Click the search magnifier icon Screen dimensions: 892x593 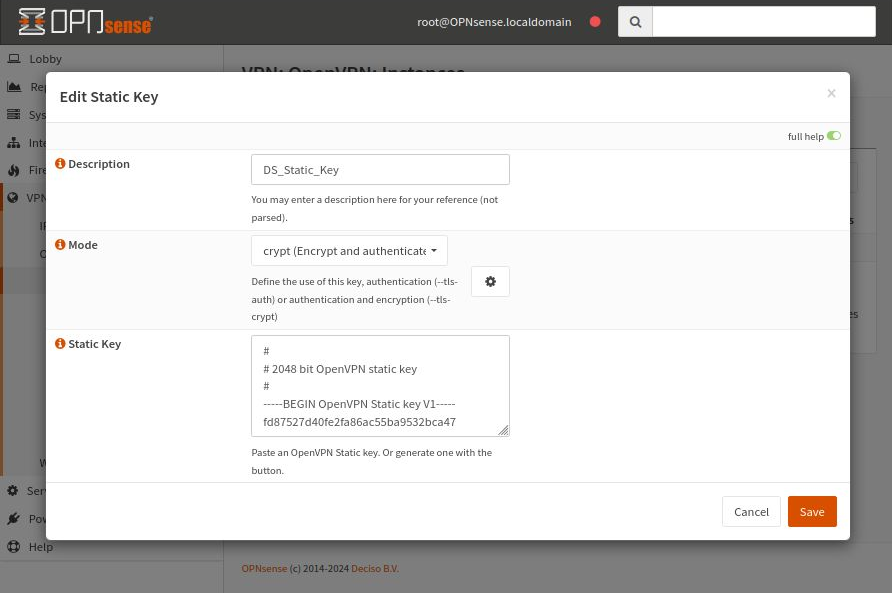coord(636,21)
